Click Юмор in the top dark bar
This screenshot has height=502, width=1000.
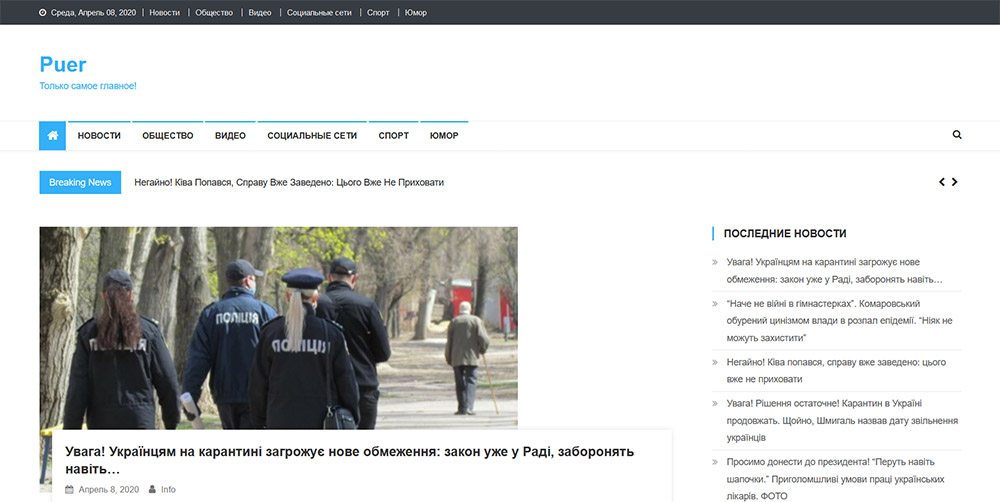(x=416, y=13)
